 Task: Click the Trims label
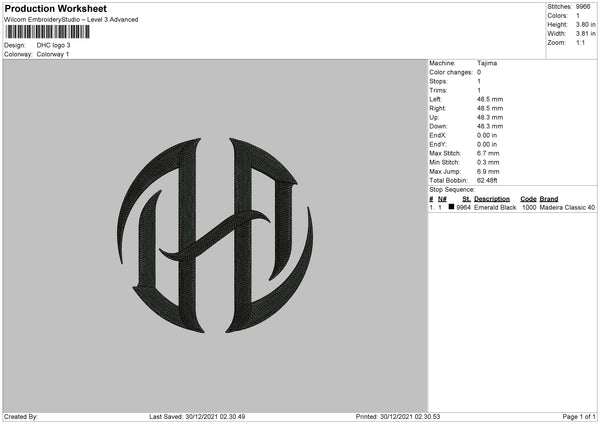438,90
